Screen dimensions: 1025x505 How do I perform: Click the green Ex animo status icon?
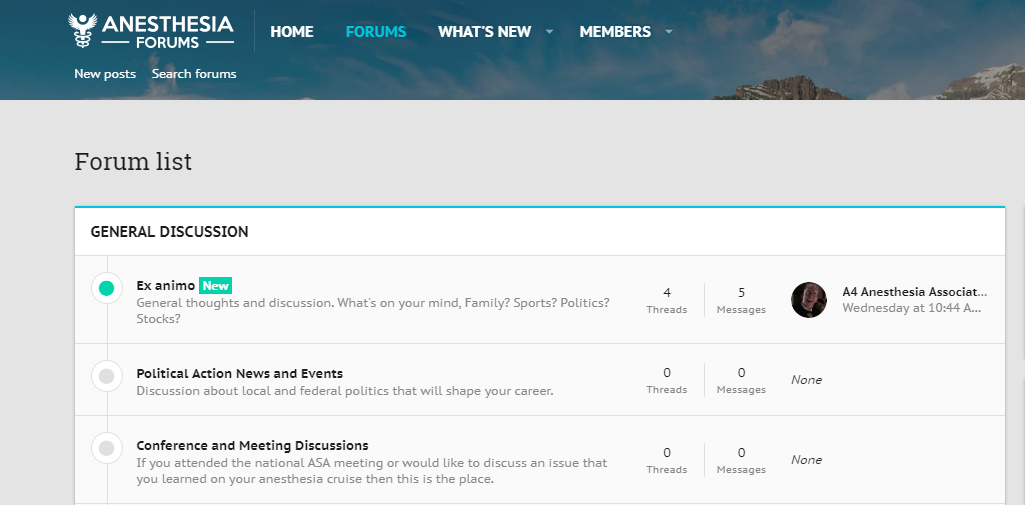coord(106,289)
